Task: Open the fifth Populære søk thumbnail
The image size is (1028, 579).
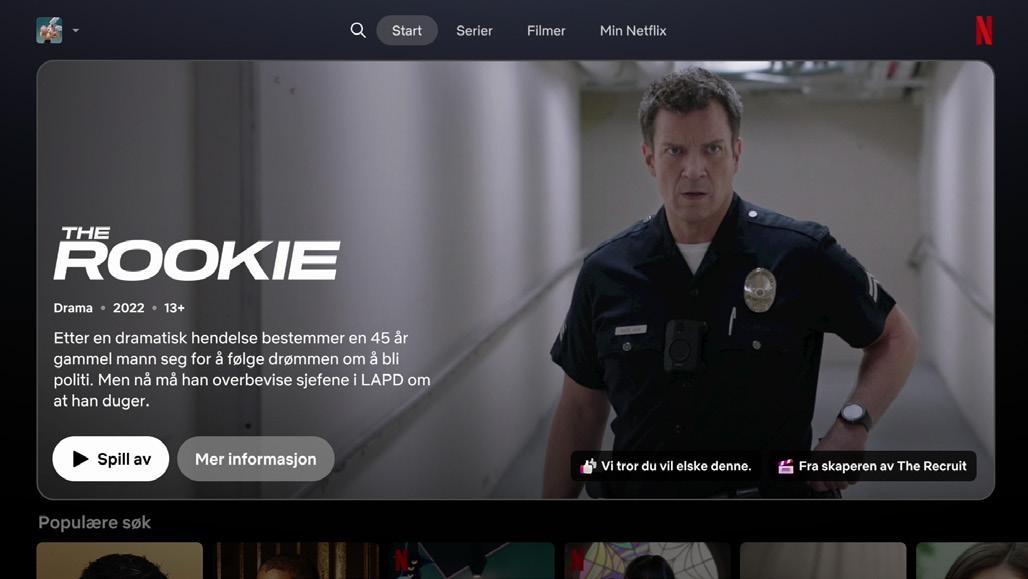Action: [823, 561]
